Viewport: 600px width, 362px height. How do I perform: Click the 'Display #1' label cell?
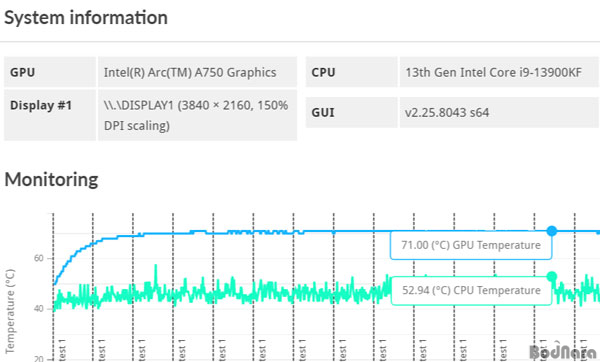click(50, 115)
